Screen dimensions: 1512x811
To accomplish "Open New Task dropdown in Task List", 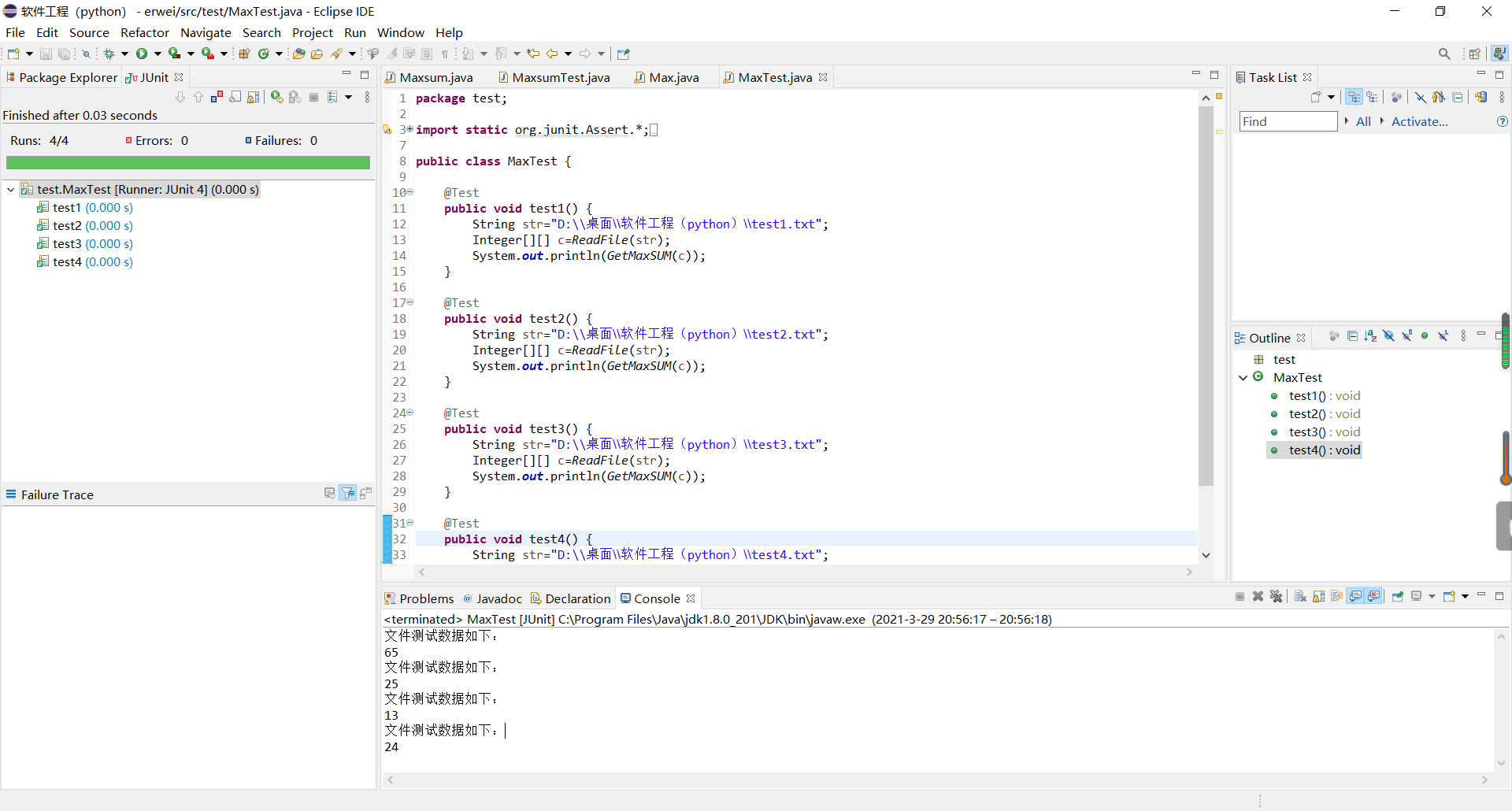I will tap(1331, 97).
